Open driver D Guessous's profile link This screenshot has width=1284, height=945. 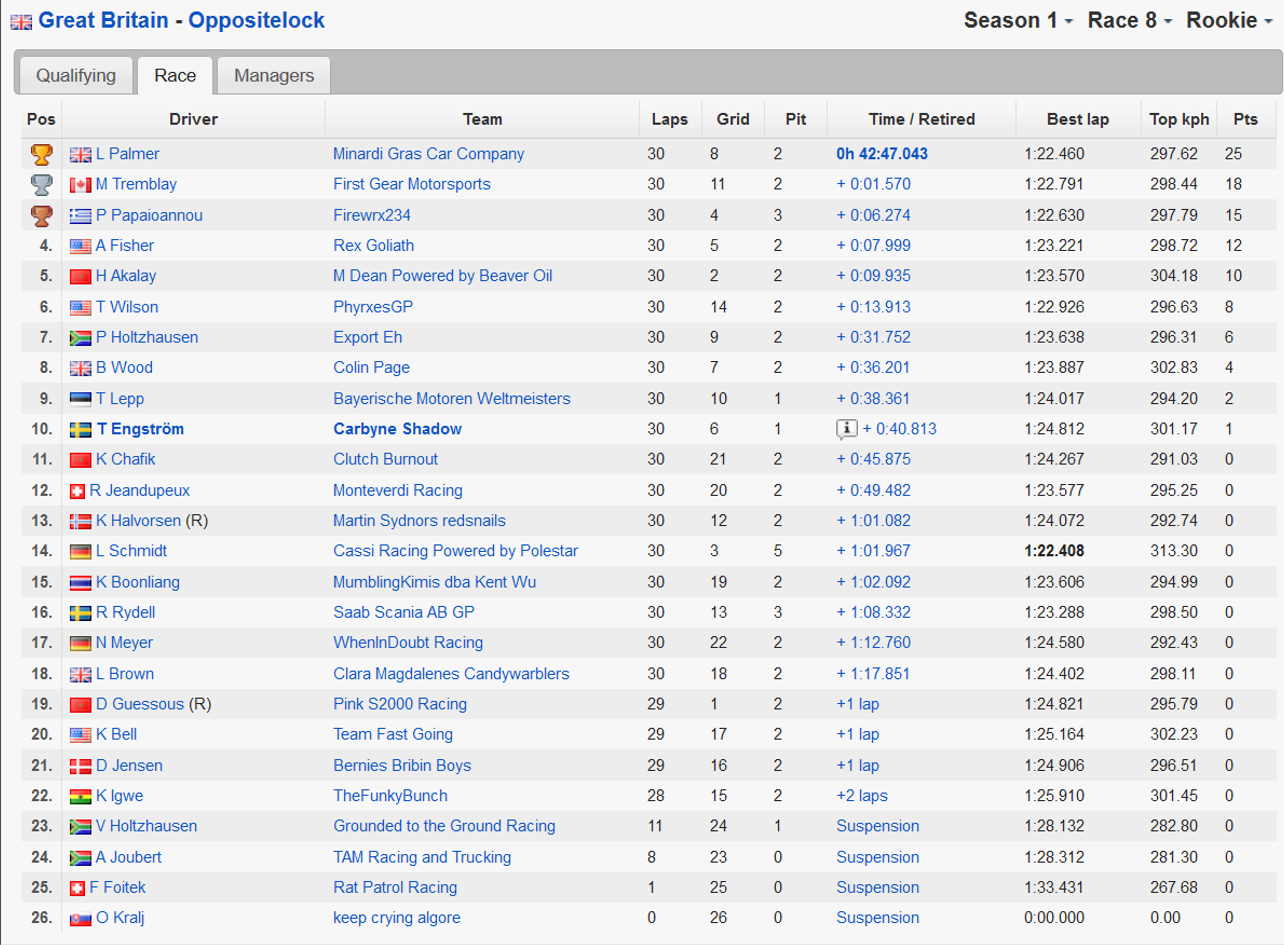(140, 704)
